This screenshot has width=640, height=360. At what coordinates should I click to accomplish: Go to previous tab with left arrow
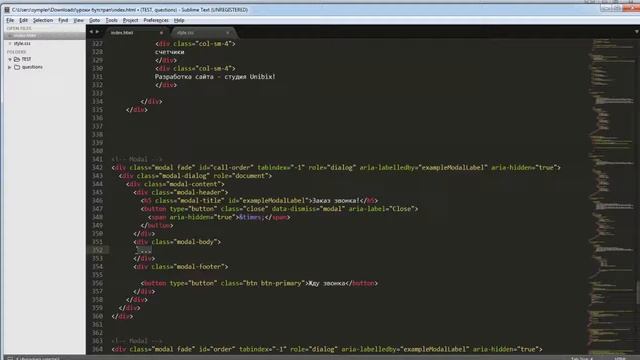(91, 32)
